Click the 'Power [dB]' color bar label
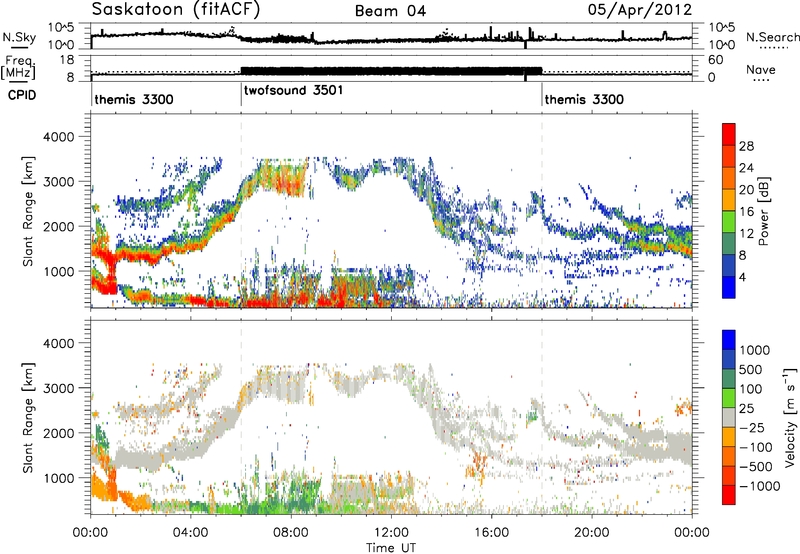 (x=763, y=211)
